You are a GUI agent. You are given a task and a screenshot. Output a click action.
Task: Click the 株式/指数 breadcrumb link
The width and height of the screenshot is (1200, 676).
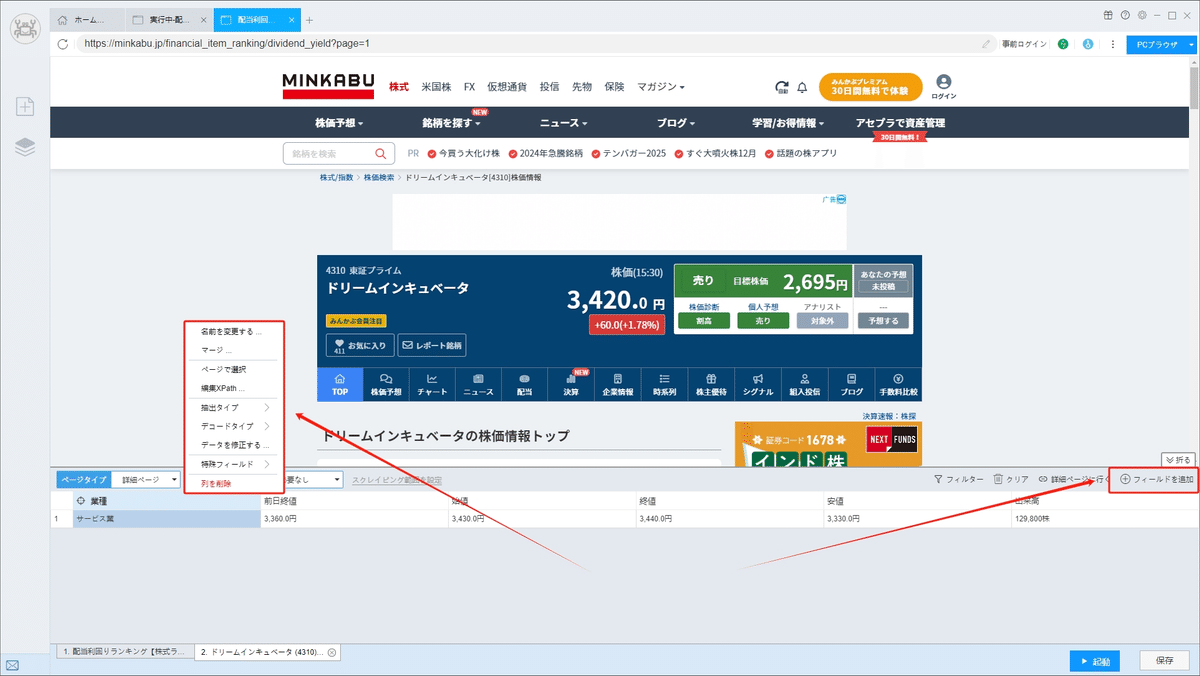tap(337, 177)
